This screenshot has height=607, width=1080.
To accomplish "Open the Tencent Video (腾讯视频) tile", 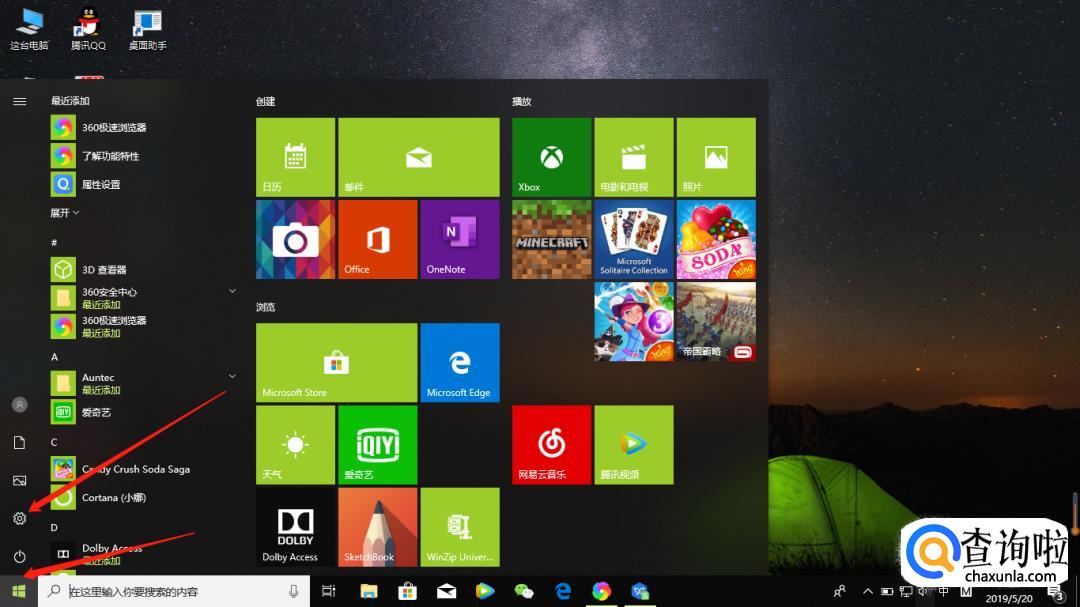I will (x=634, y=445).
